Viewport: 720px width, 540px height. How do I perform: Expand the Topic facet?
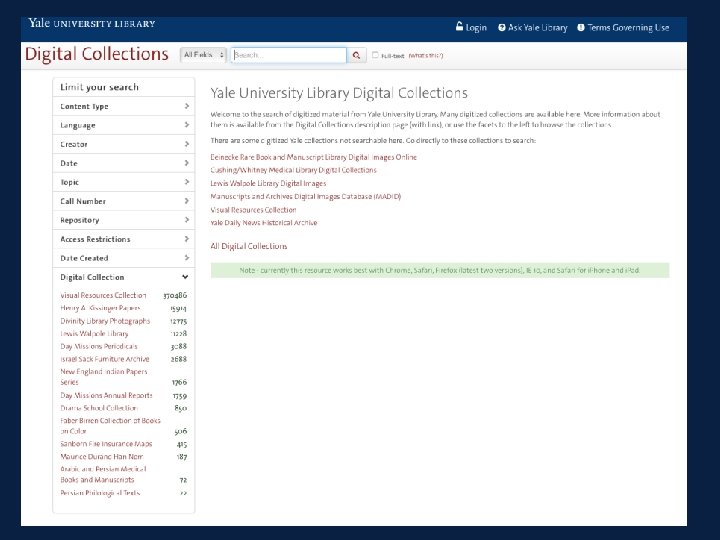tap(124, 182)
